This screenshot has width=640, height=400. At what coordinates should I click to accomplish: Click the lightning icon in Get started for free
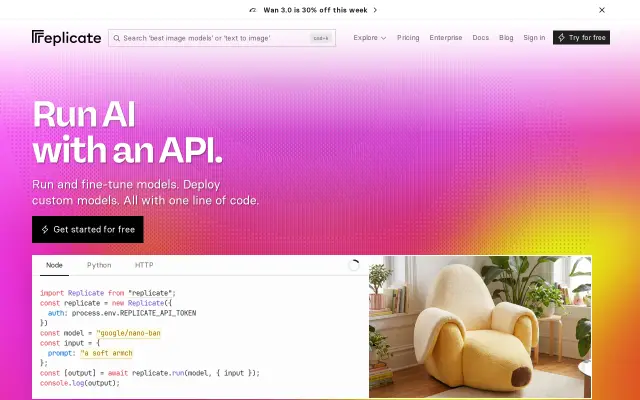pyautogui.click(x=45, y=229)
